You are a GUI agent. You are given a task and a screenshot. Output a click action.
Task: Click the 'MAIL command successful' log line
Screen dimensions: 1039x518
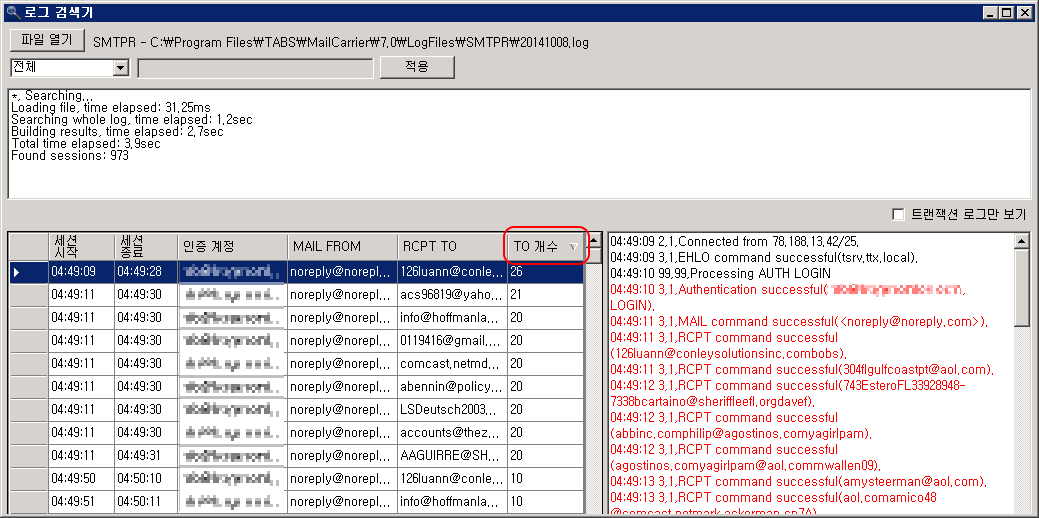pyautogui.click(x=798, y=322)
